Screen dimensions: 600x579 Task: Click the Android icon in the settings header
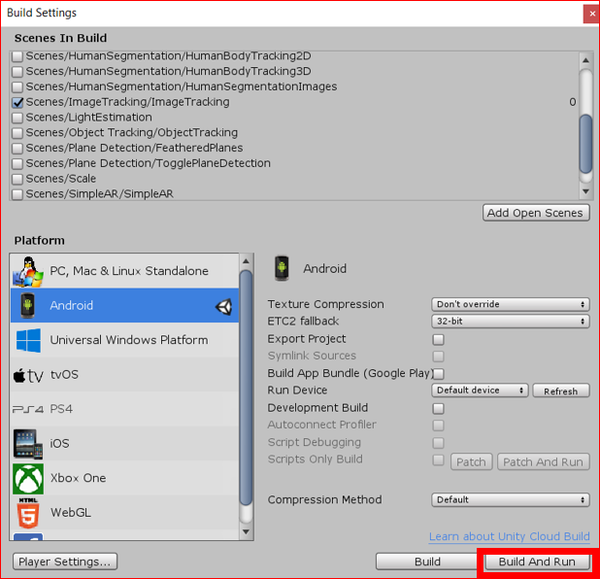tap(282, 268)
